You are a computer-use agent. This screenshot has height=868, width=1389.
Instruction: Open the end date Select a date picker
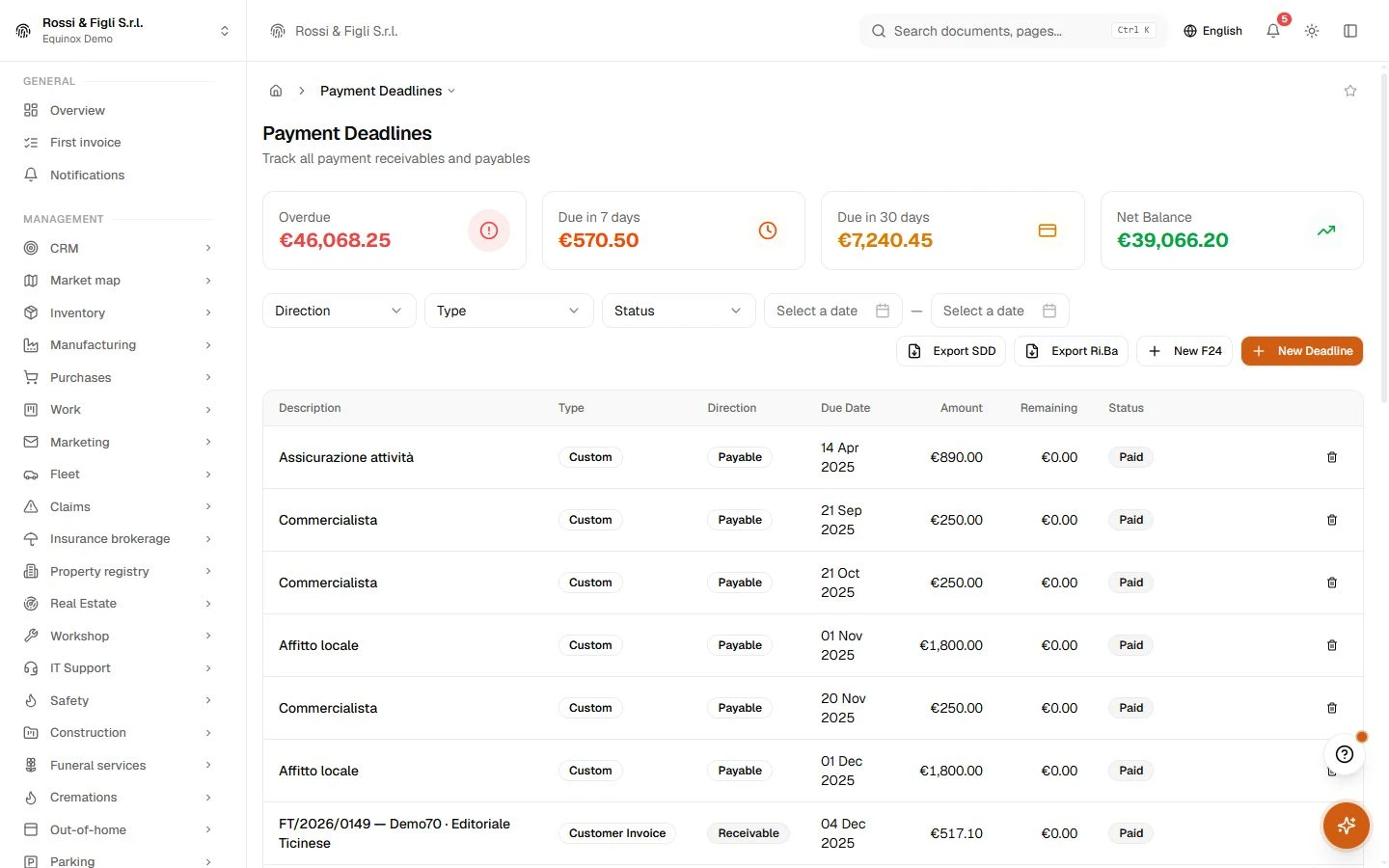(x=999, y=311)
